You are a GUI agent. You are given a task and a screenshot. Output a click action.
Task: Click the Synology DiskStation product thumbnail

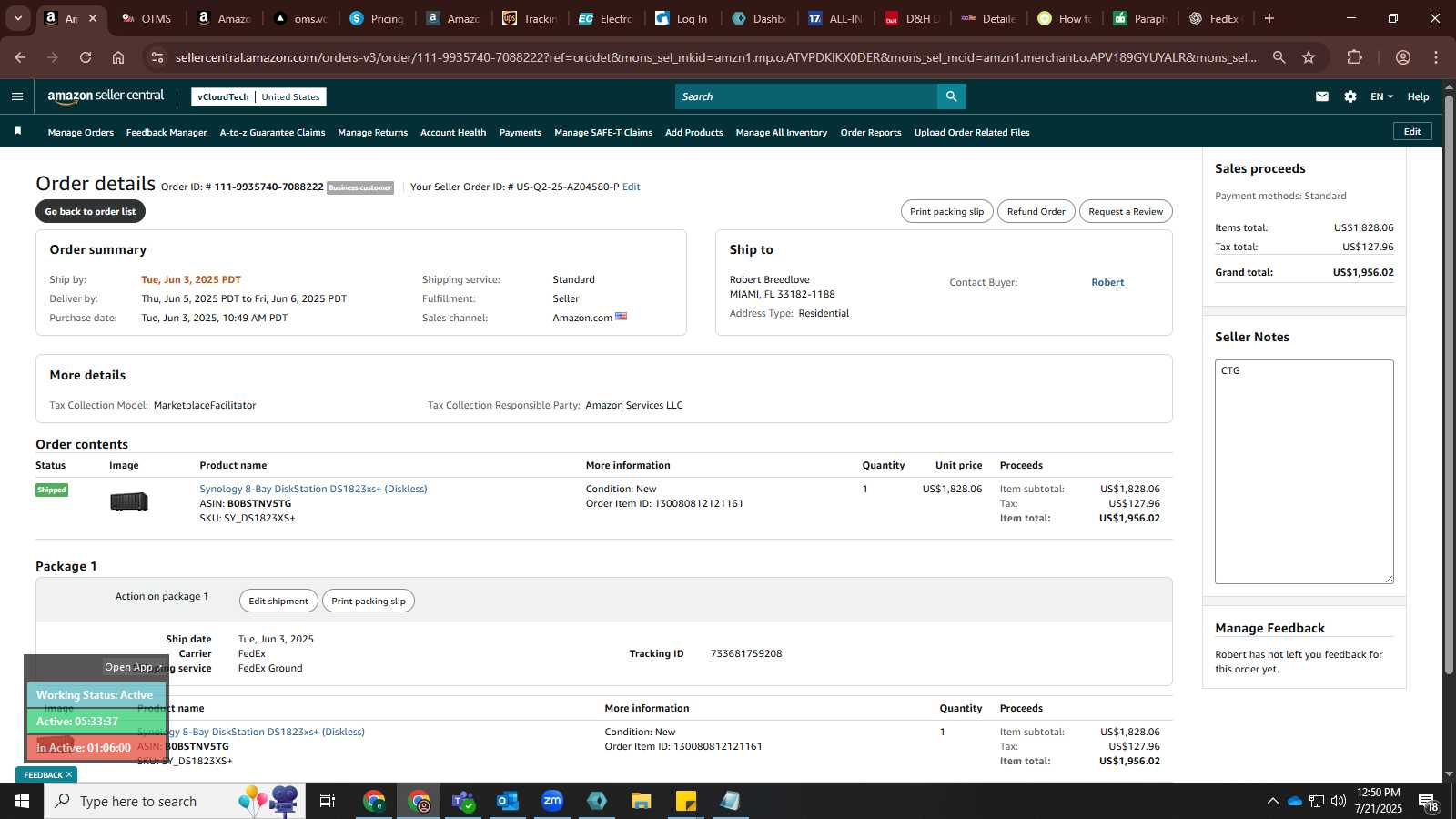pos(129,501)
